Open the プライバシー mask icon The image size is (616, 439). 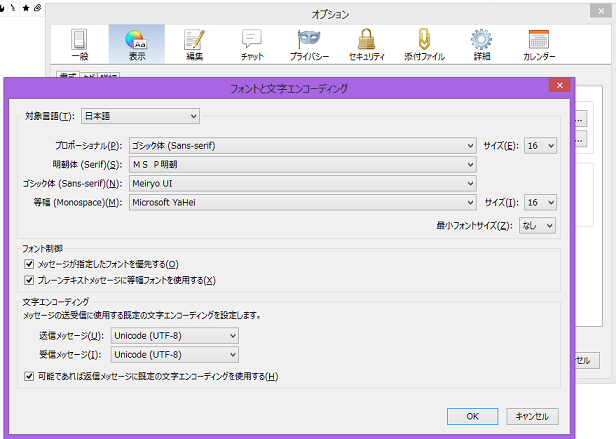pos(310,44)
